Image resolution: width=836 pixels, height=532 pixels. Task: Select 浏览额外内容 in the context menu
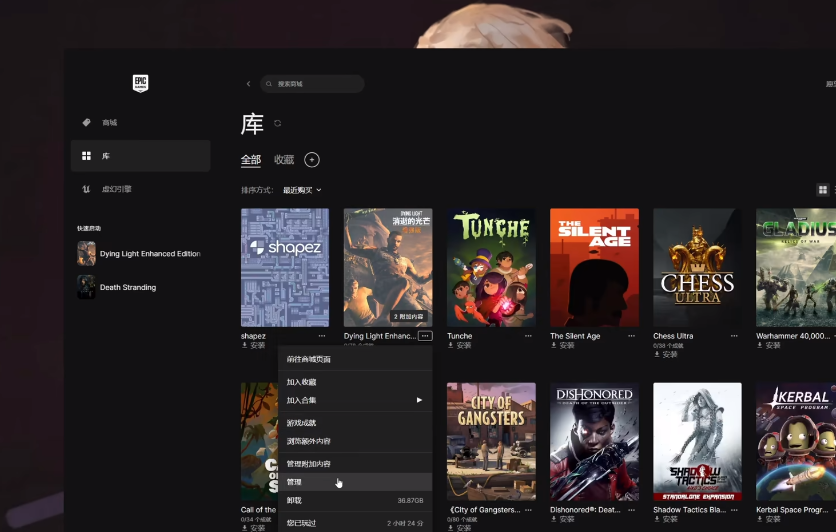tap(355, 441)
